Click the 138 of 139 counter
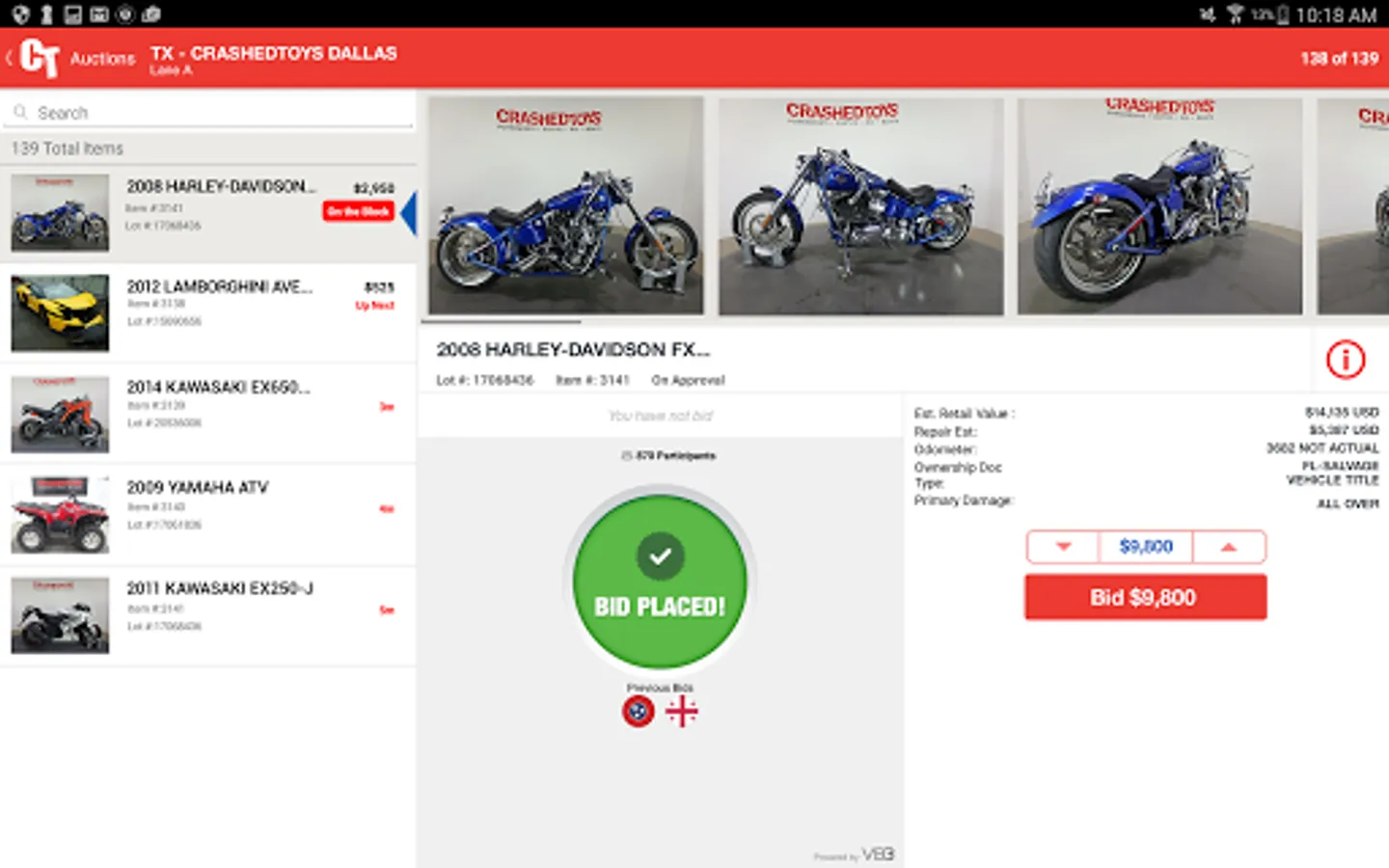 click(x=1339, y=59)
